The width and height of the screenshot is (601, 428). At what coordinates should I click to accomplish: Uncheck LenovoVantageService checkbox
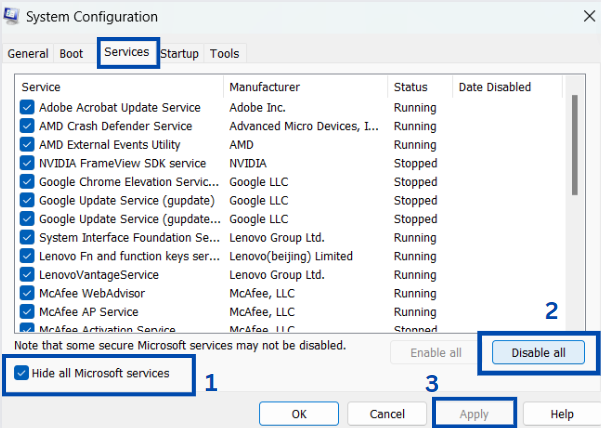click(27, 275)
